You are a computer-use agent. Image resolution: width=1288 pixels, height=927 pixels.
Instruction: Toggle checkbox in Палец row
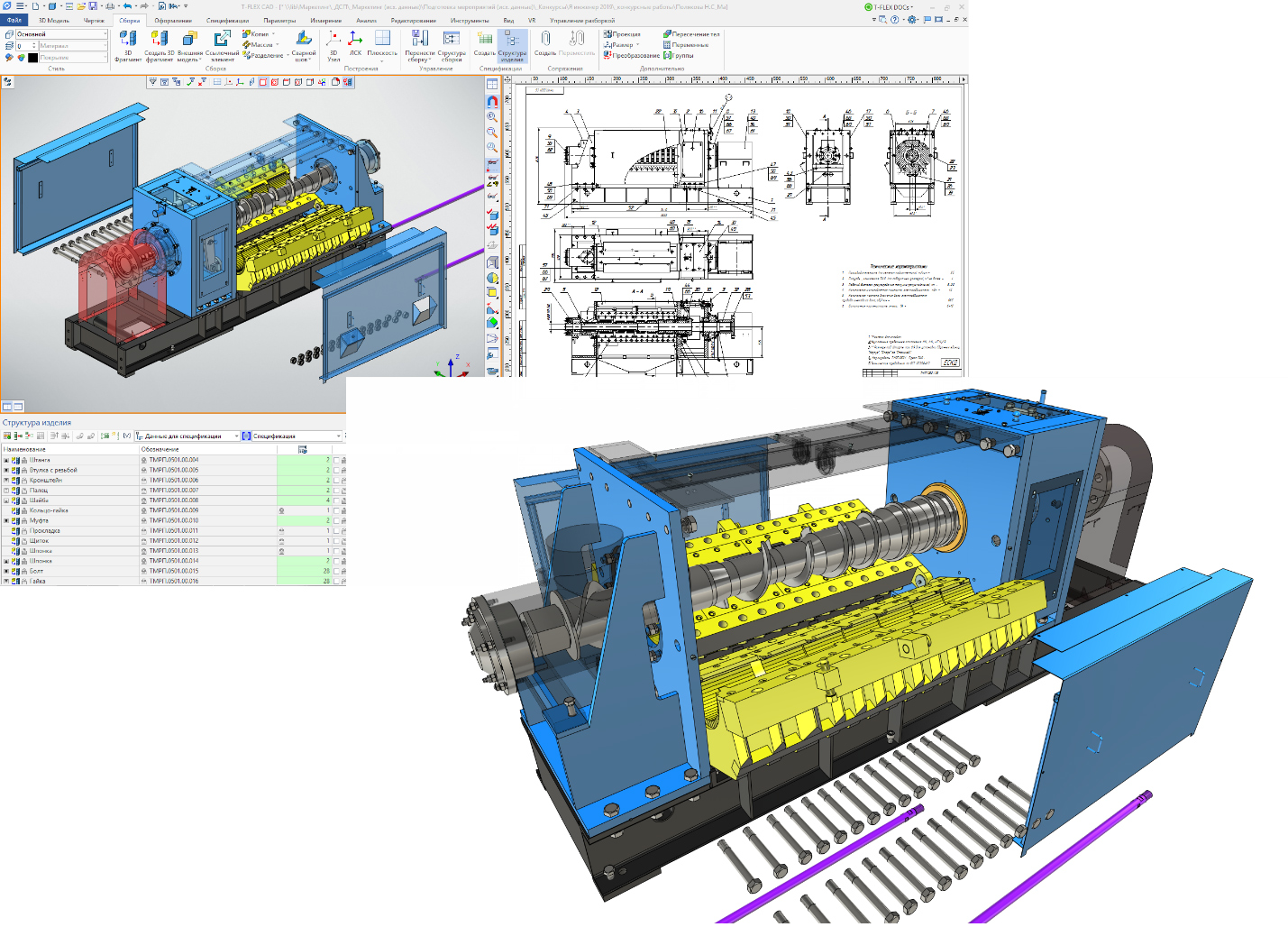(337, 490)
